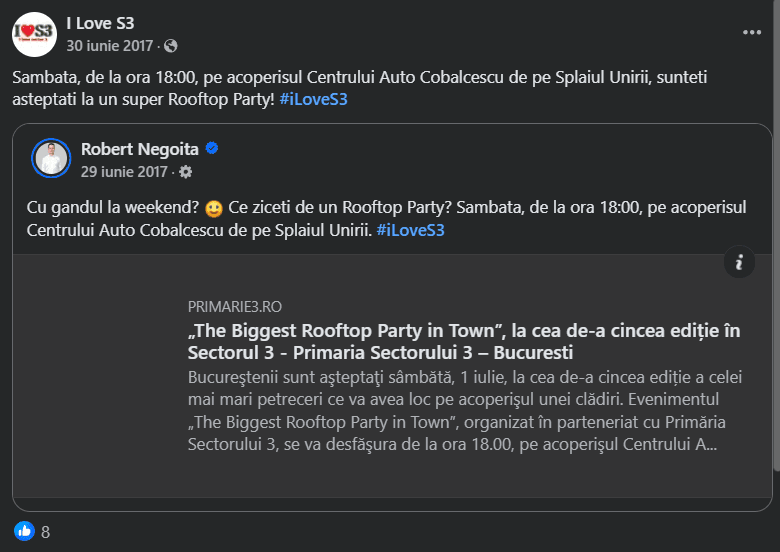View the 8 reactions count
The image size is (780, 552).
click(45, 532)
